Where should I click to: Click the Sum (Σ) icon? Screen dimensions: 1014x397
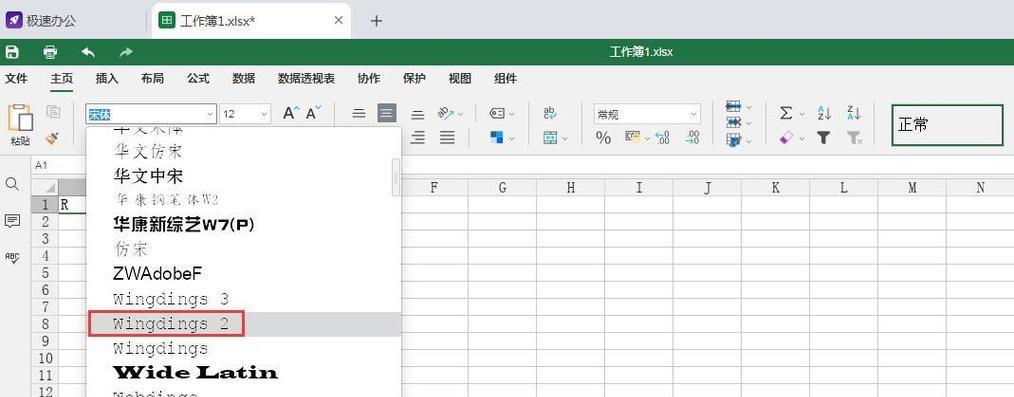click(x=786, y=113)
